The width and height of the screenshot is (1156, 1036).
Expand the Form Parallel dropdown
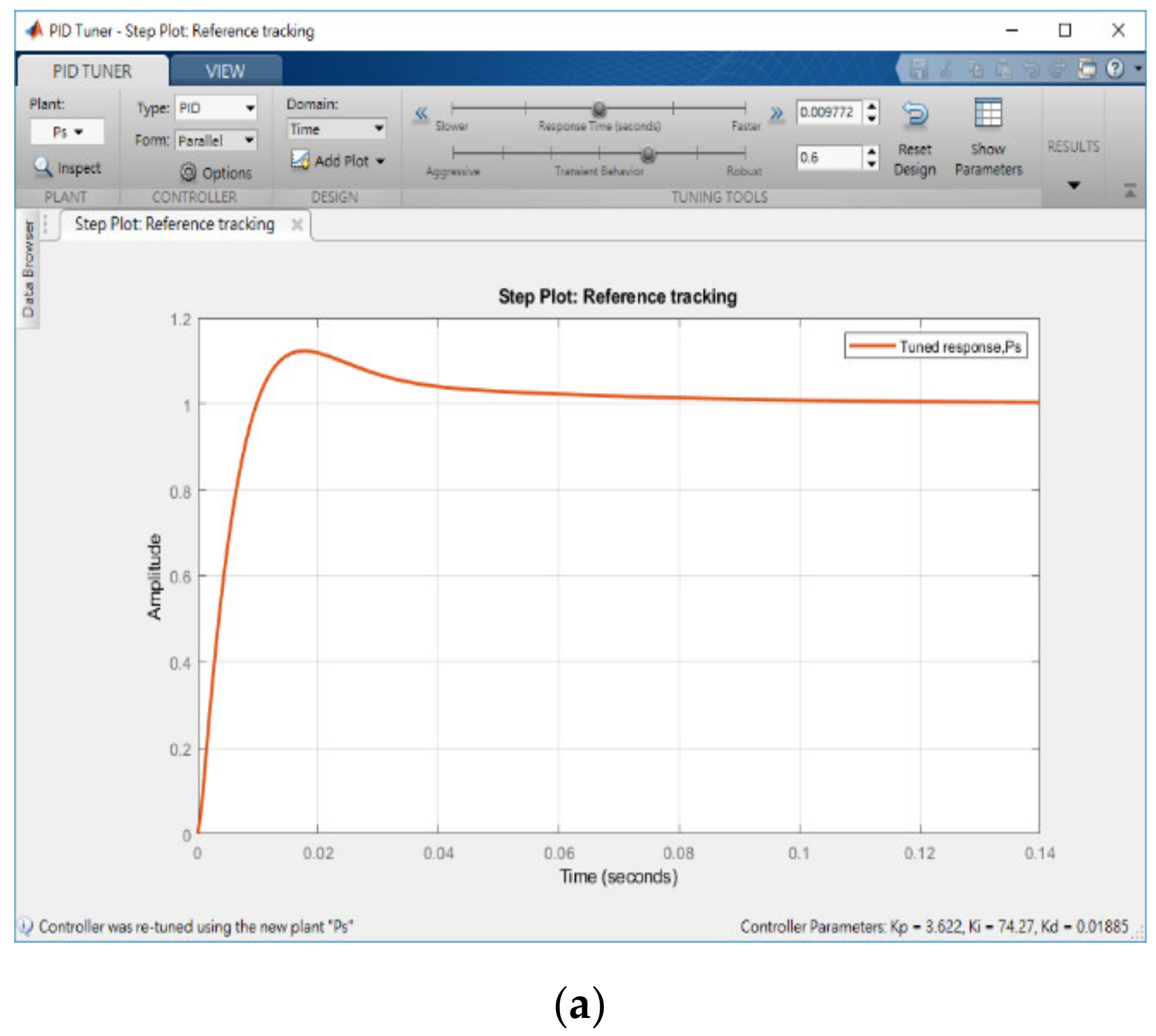point(216,140)
